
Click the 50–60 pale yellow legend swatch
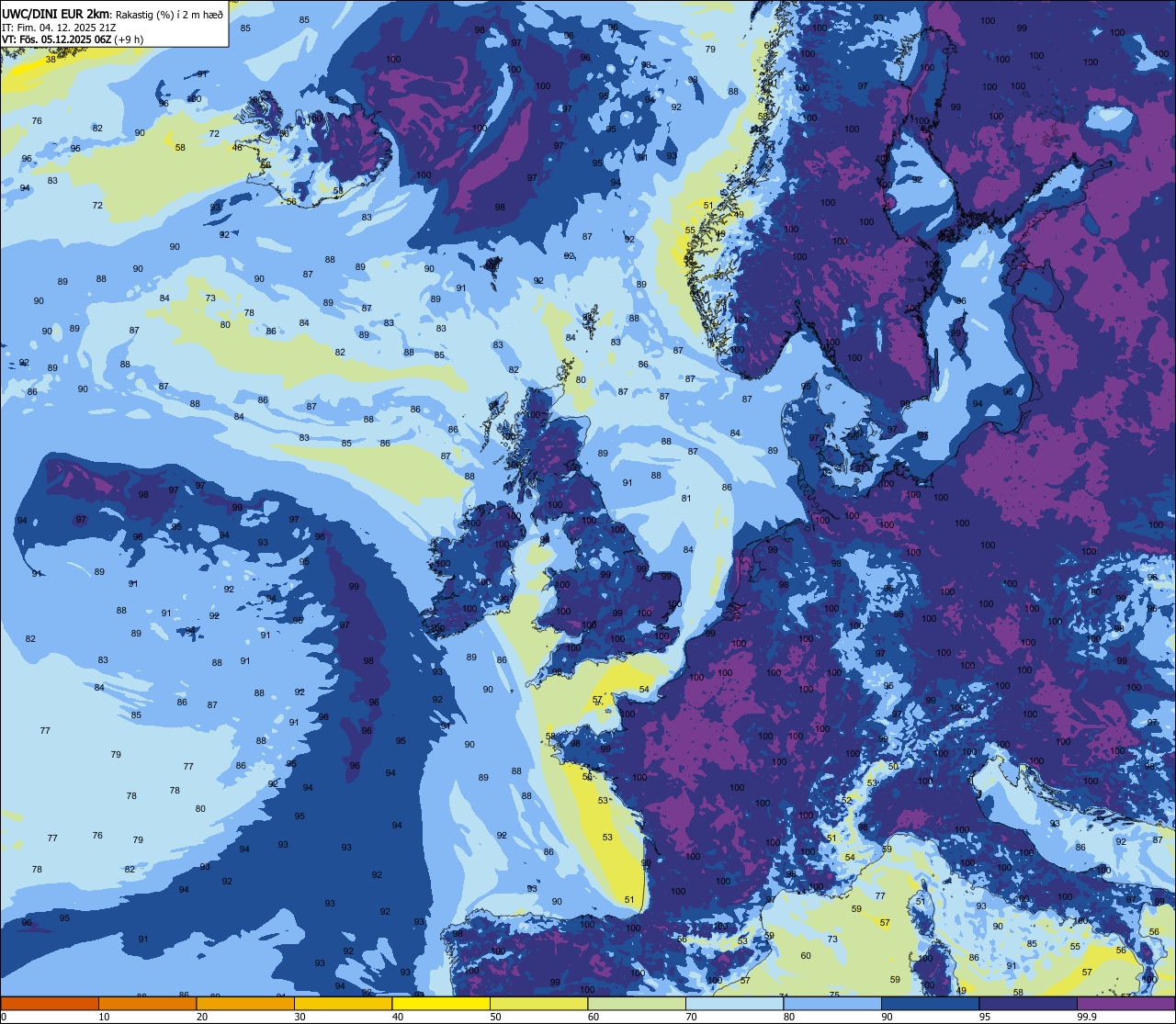538,1003
